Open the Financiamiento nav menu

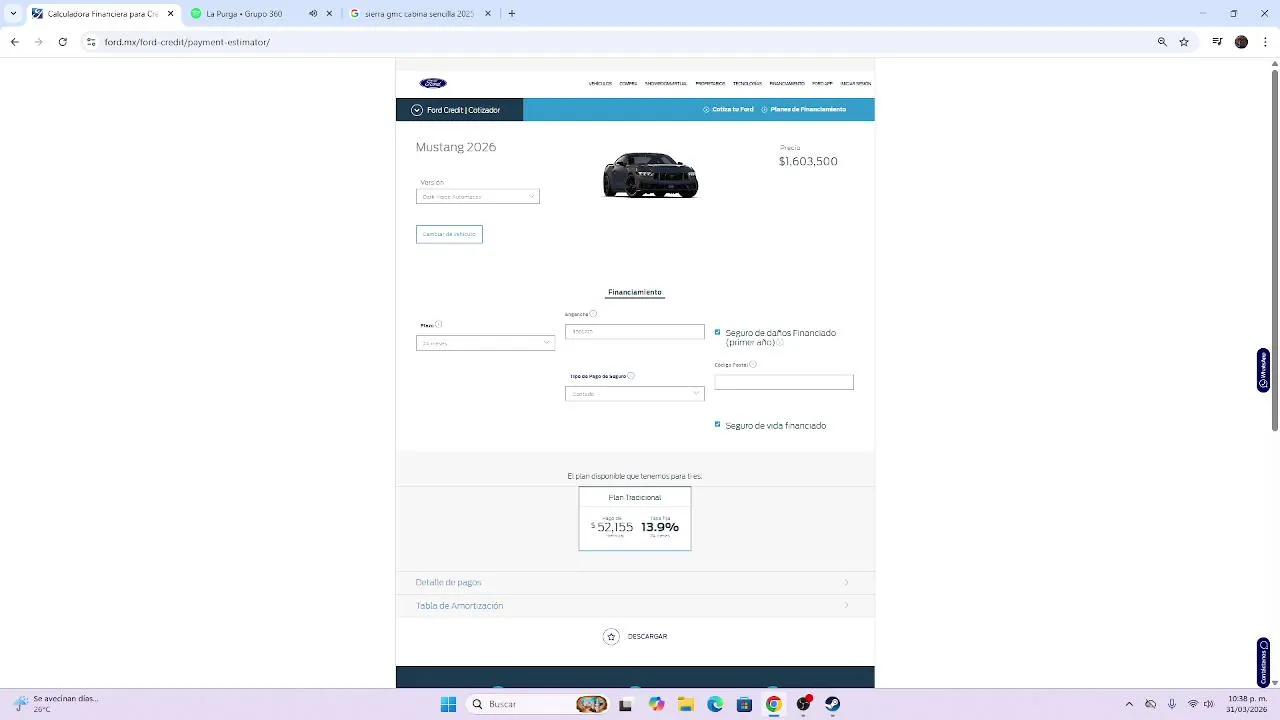(787, 84)
